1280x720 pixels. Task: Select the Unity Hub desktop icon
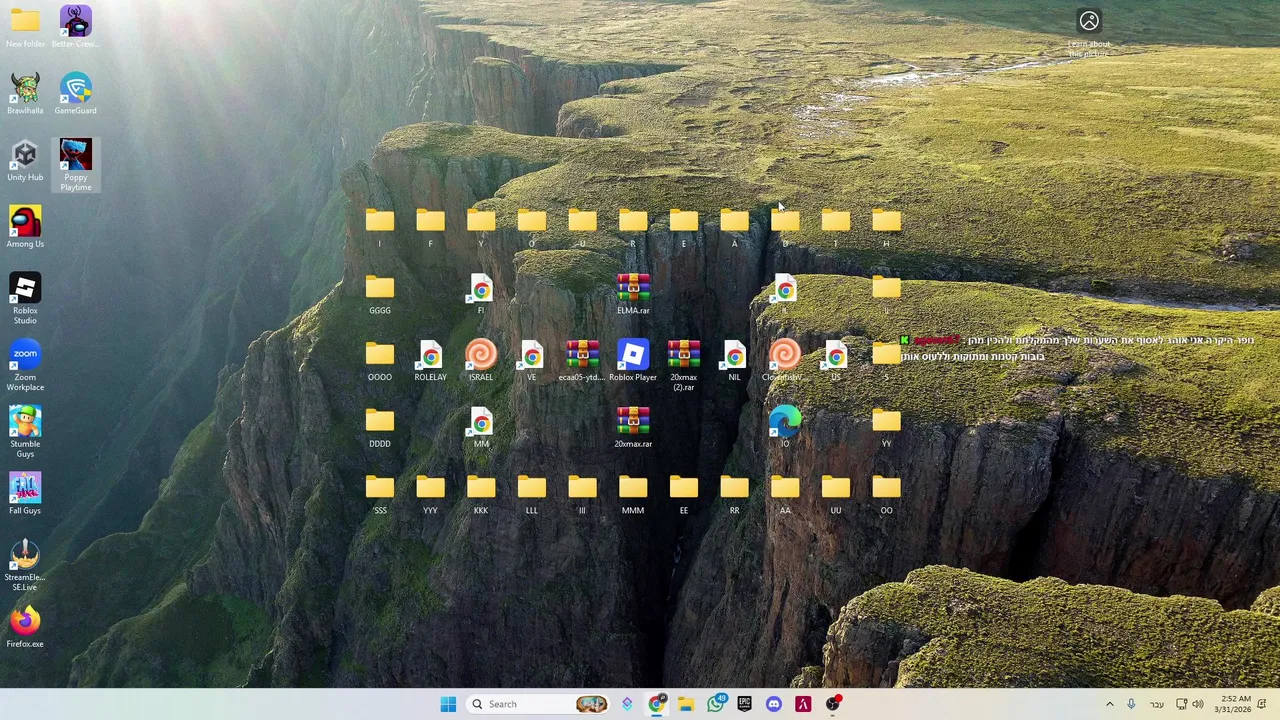point(25,160)
